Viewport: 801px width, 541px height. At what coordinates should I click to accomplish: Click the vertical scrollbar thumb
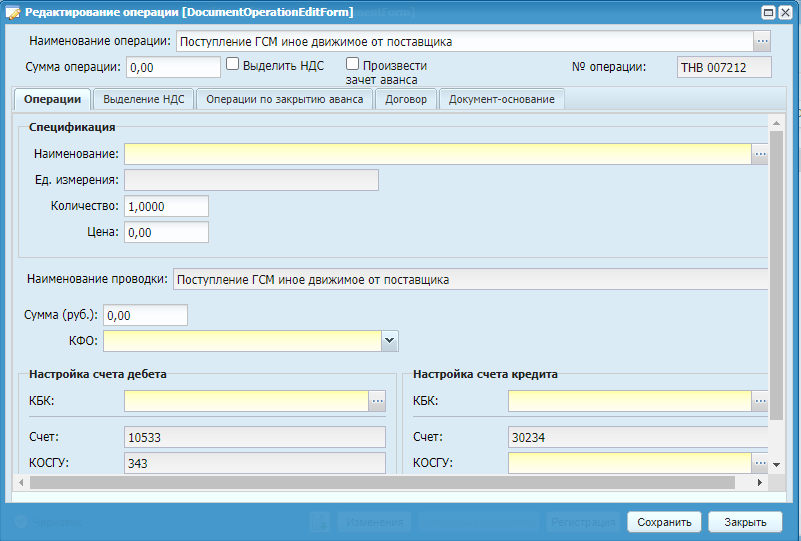click(x=776, y=275)
